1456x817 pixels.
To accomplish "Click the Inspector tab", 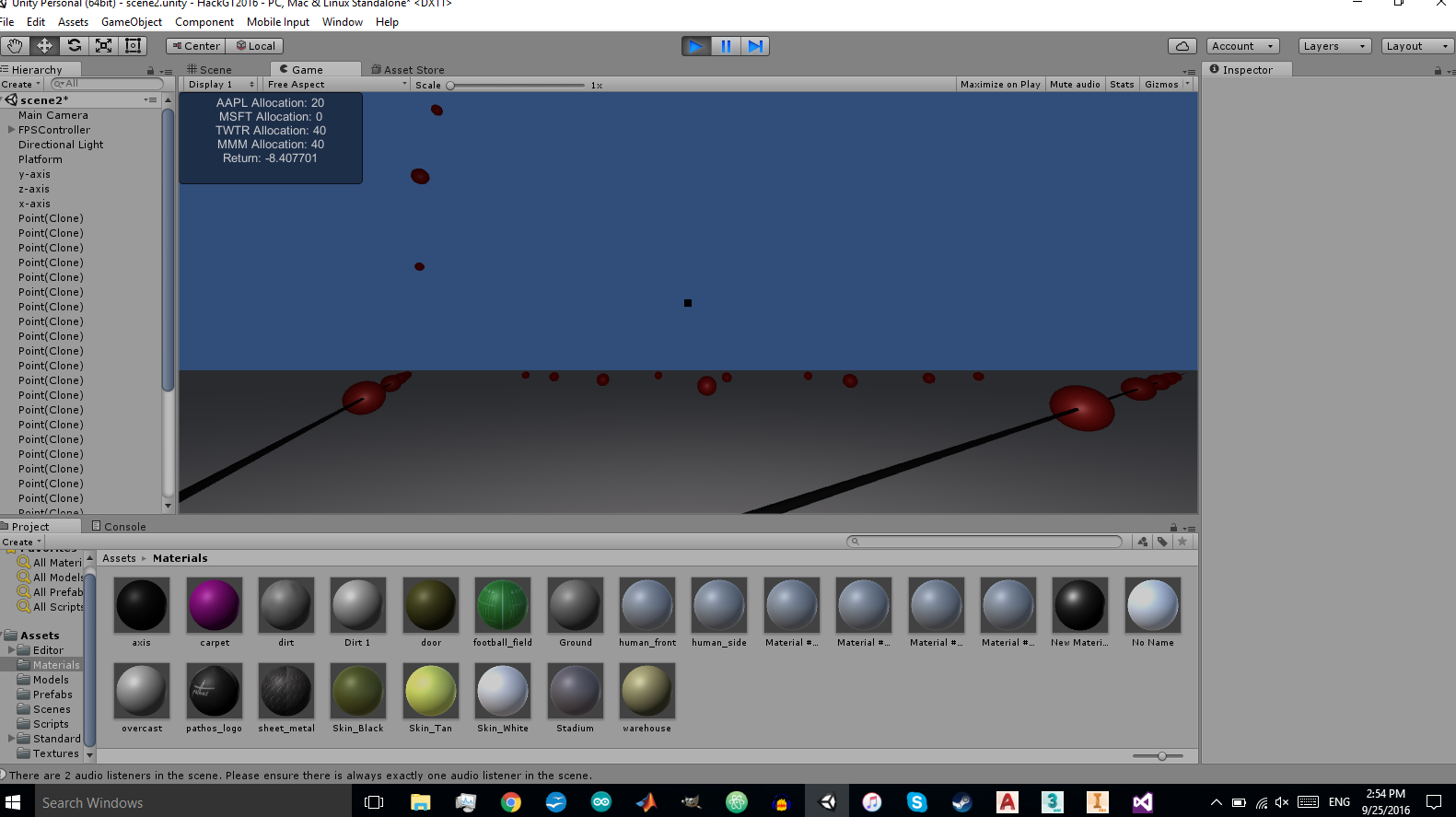I will coord(1247,69).
